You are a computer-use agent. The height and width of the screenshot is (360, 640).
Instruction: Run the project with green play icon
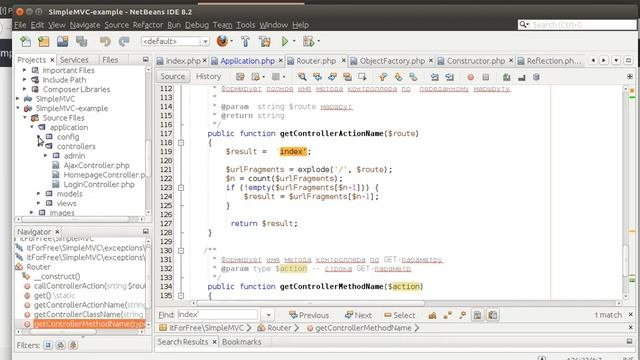tap(285, 41)
